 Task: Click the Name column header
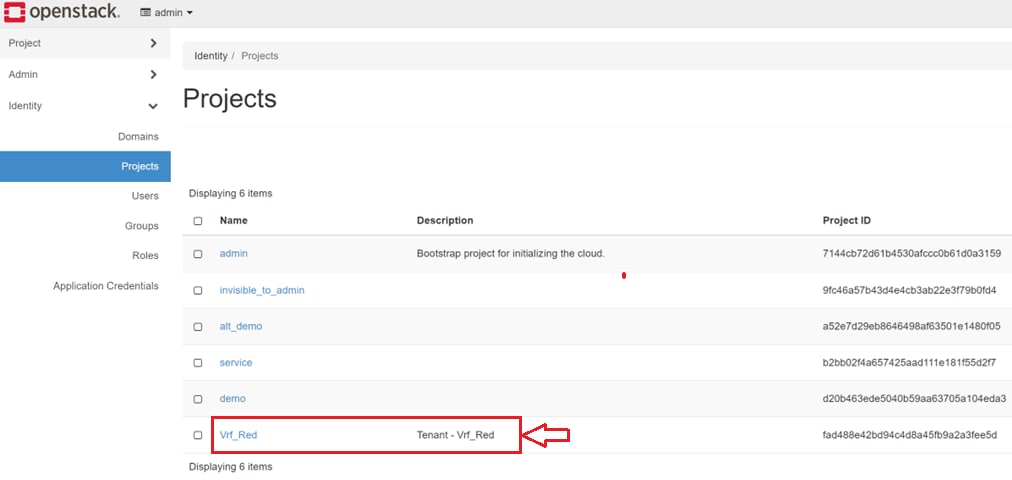(x=234, y=221)
